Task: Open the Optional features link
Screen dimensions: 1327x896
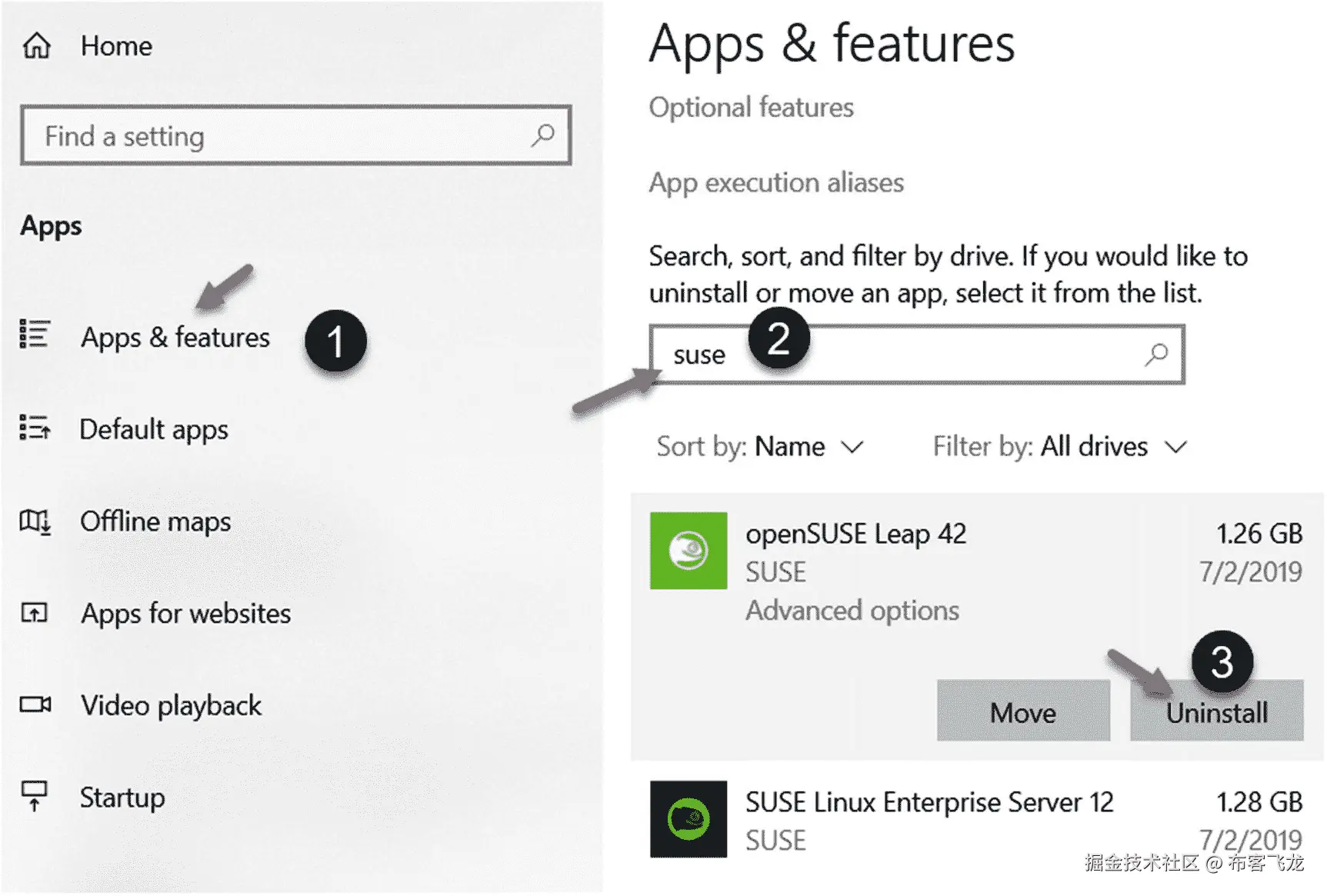Action: click(x=752, y=108)
